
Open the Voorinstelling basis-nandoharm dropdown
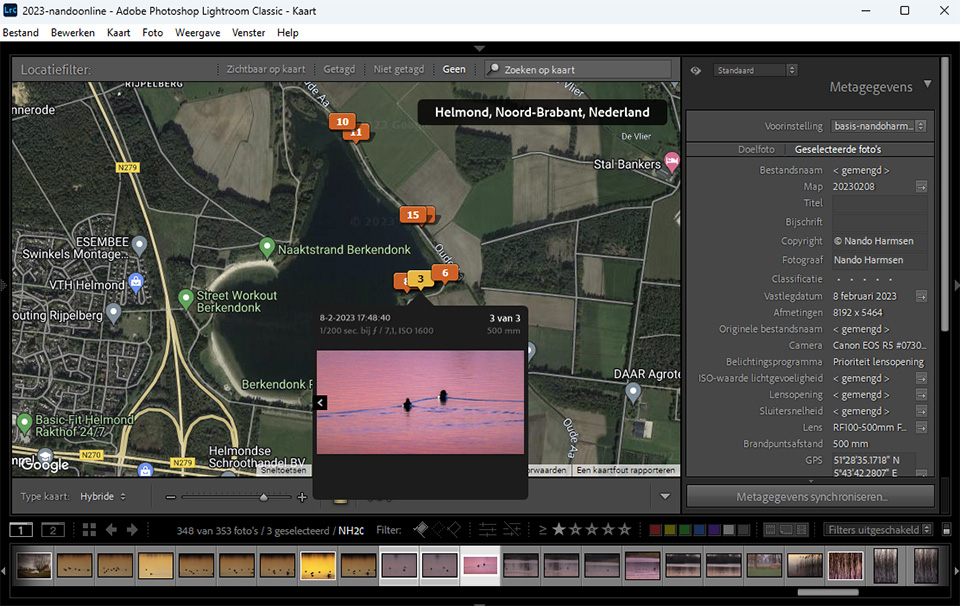pos(878,126)
